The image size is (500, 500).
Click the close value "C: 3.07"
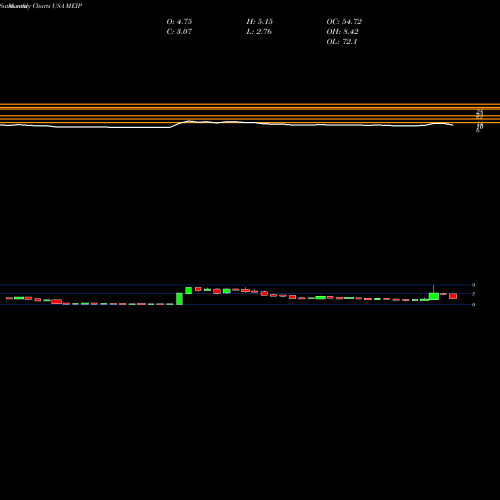pyautogui.click(x=179, y=32)
